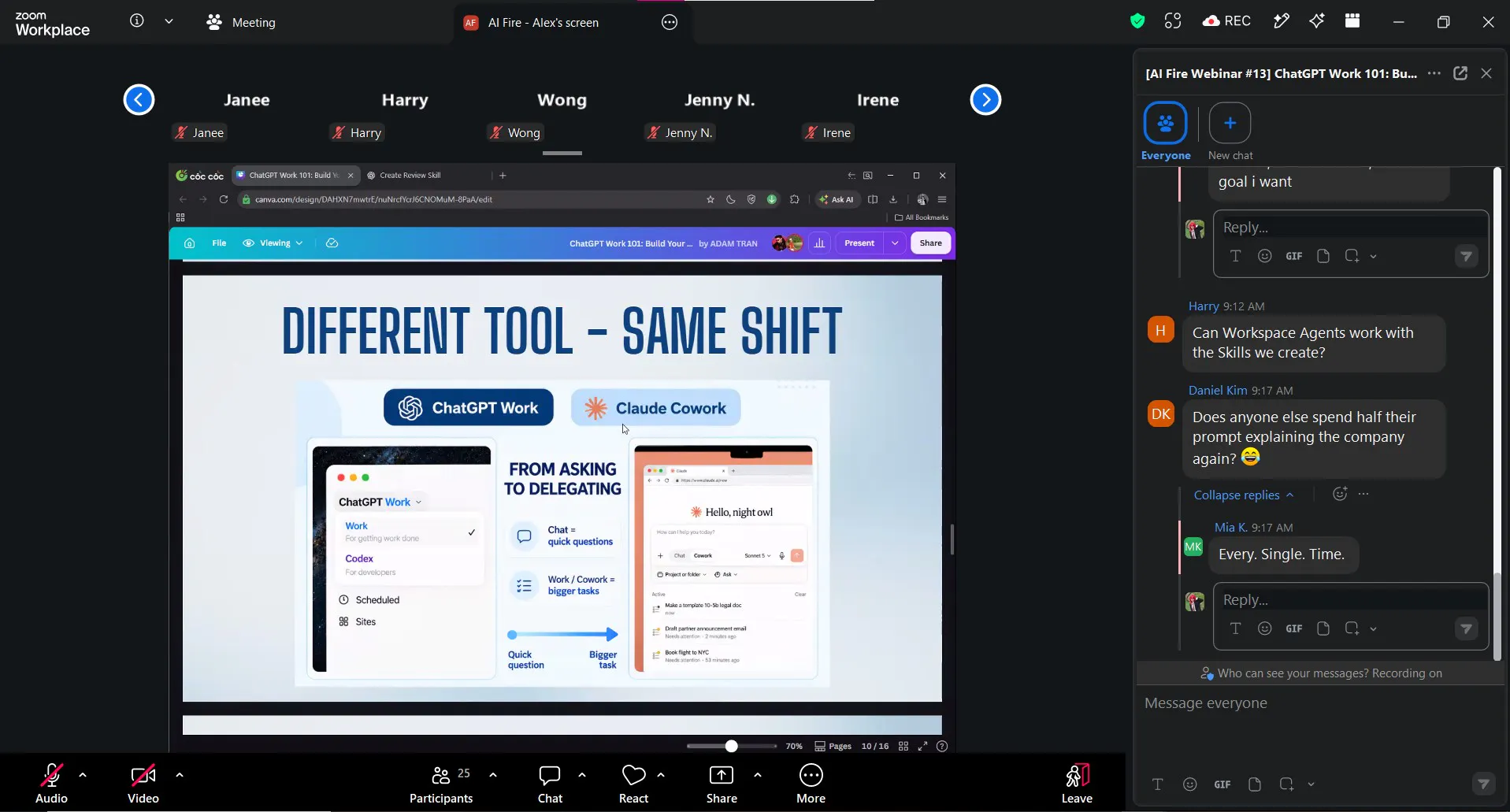1510x812 pixels.
Task: Unmute microphone with Audio button
Action: pos(51,783)
